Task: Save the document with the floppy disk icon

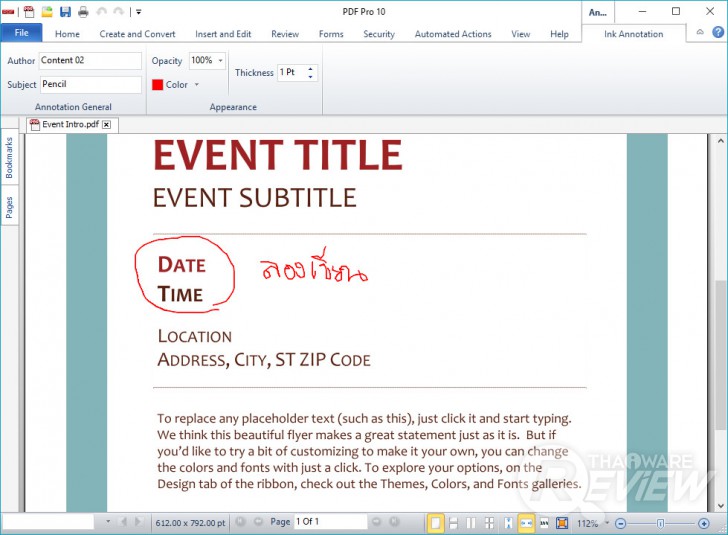Action: [x=65, y=12]
